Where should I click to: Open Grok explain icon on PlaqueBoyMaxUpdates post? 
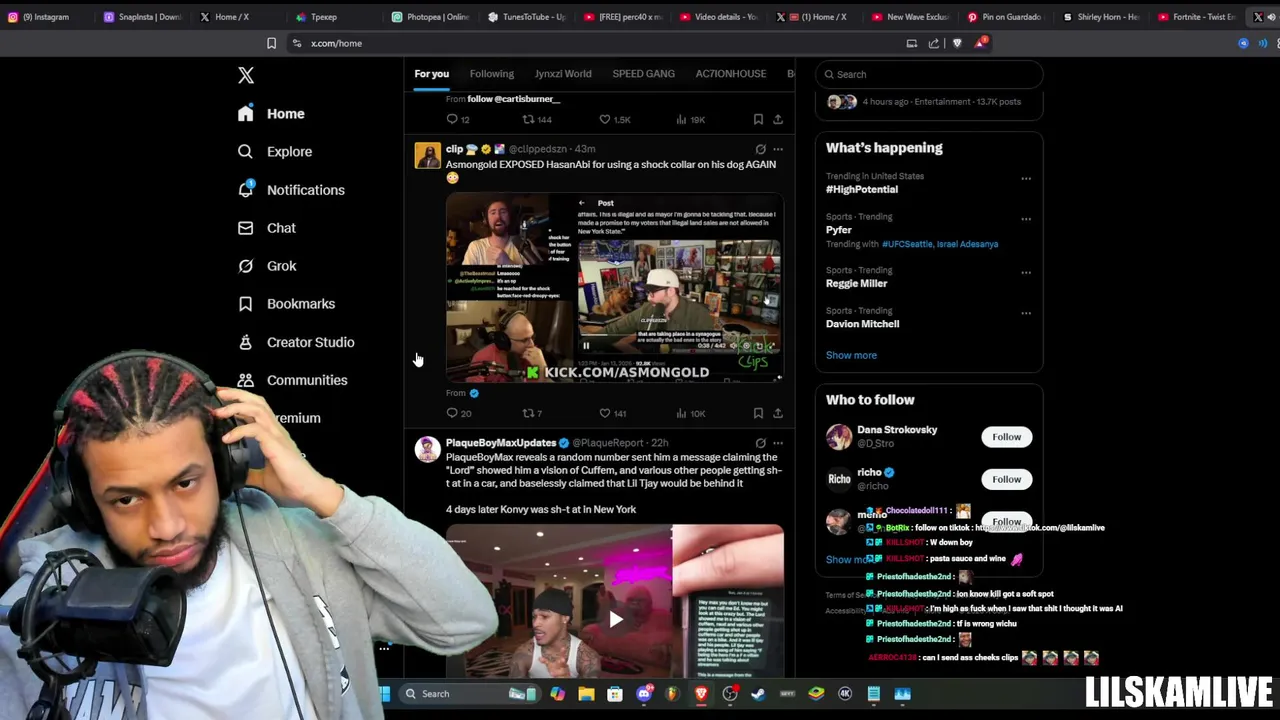[x=760, y=443]
